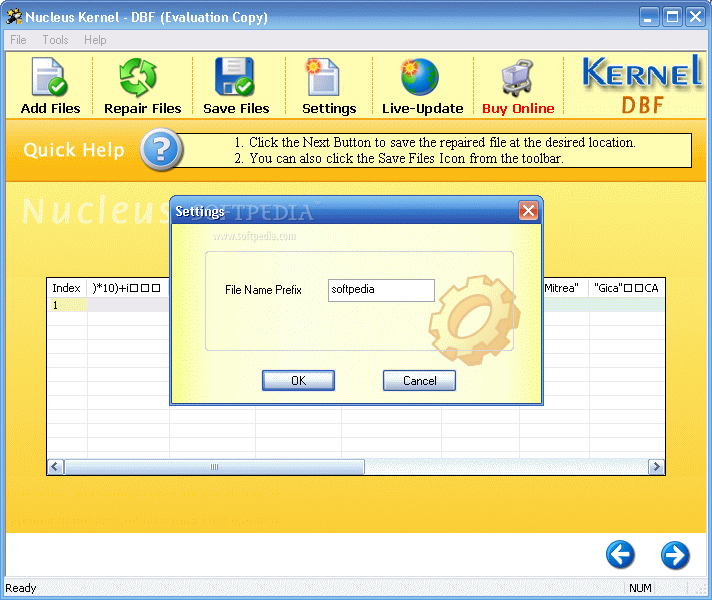
Task: Click the File Name Prefix label
Action: pos(263,290)
